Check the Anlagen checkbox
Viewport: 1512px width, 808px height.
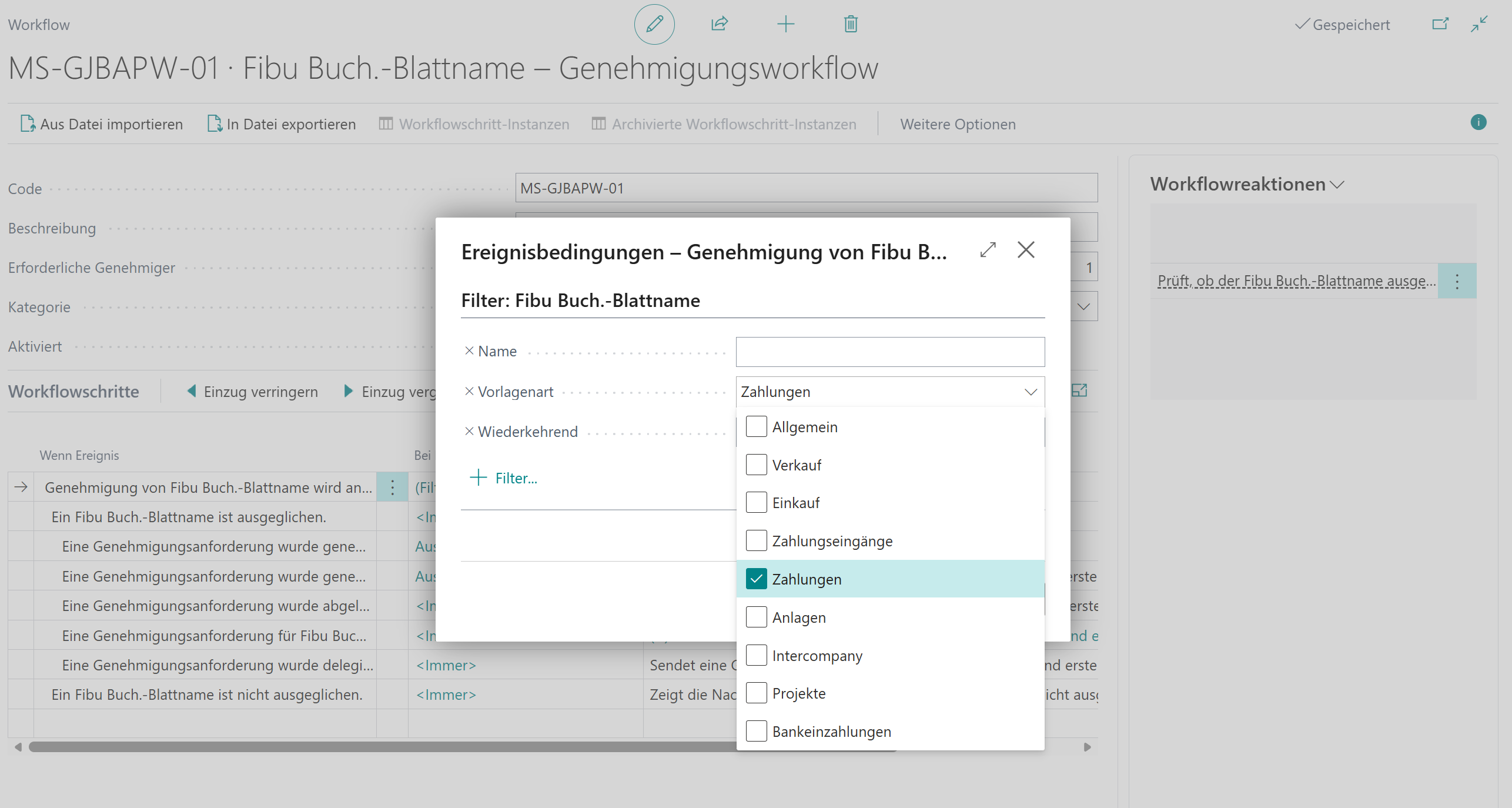click(x=756, y=617)
